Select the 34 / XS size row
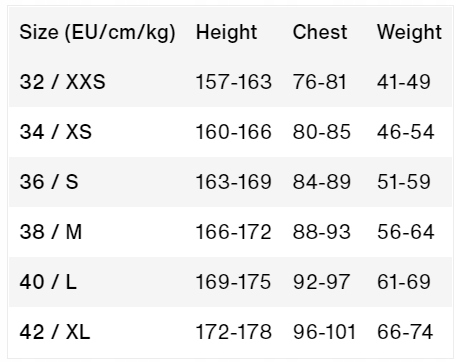The width and height of the screenshot is (458, 362). (230, 132)
